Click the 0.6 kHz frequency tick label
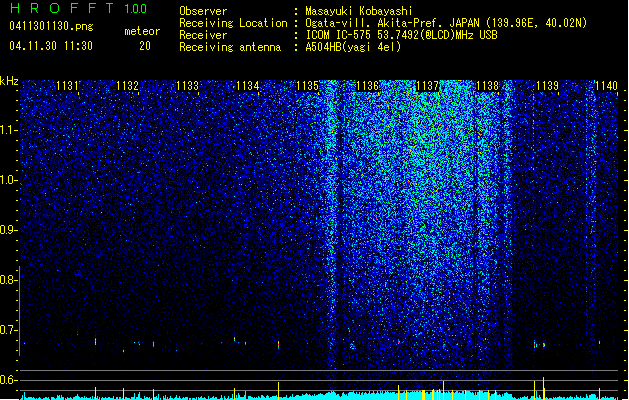The image size is (629, 400). 9,380
